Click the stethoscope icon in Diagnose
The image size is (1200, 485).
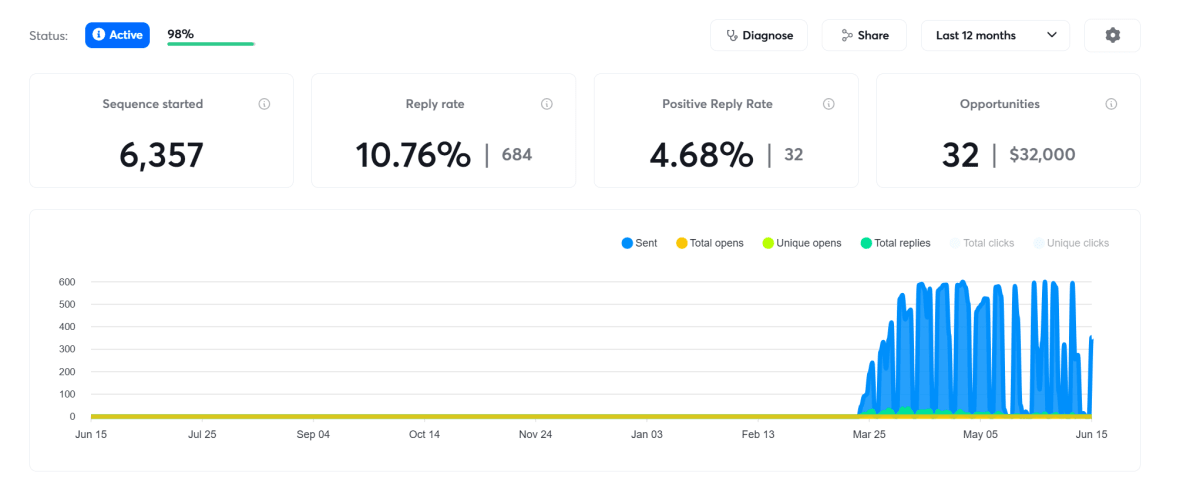coord(733,35)
